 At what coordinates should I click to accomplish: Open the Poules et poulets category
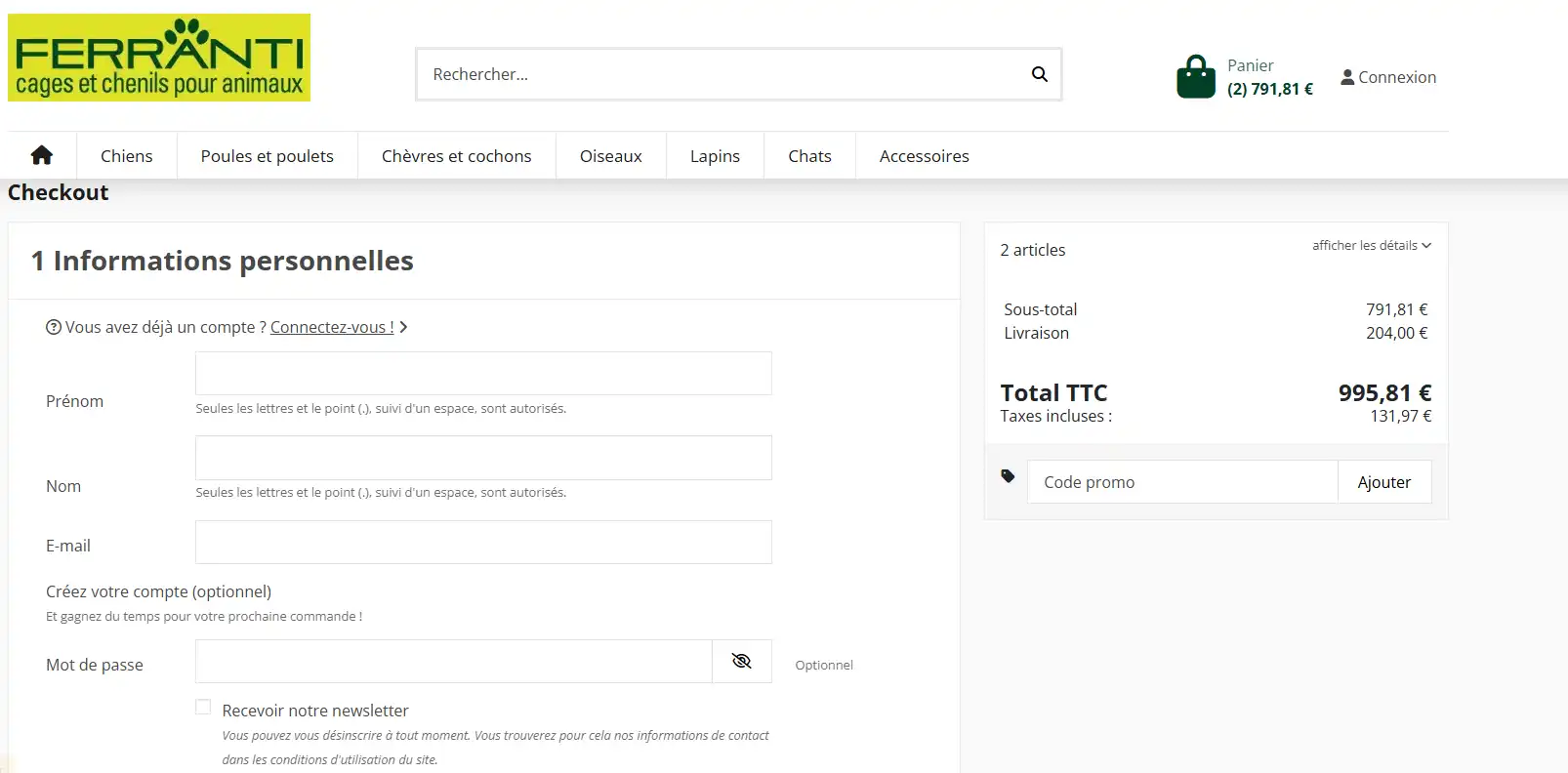[268, 156]
